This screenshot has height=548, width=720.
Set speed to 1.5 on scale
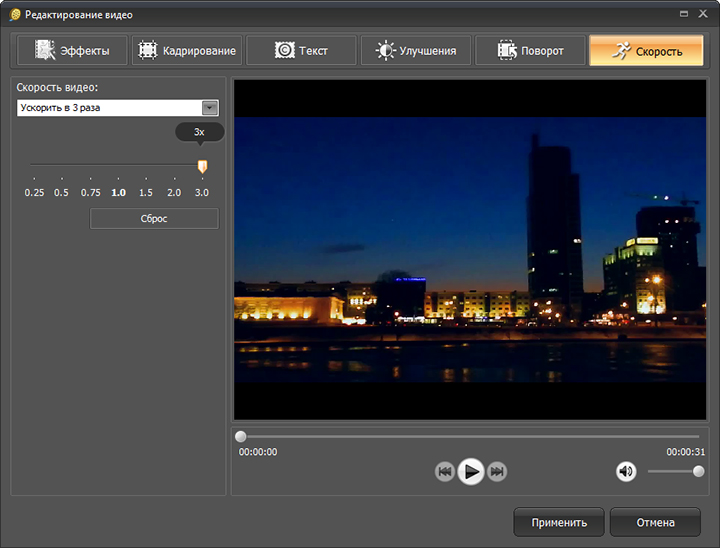(146, 192)
